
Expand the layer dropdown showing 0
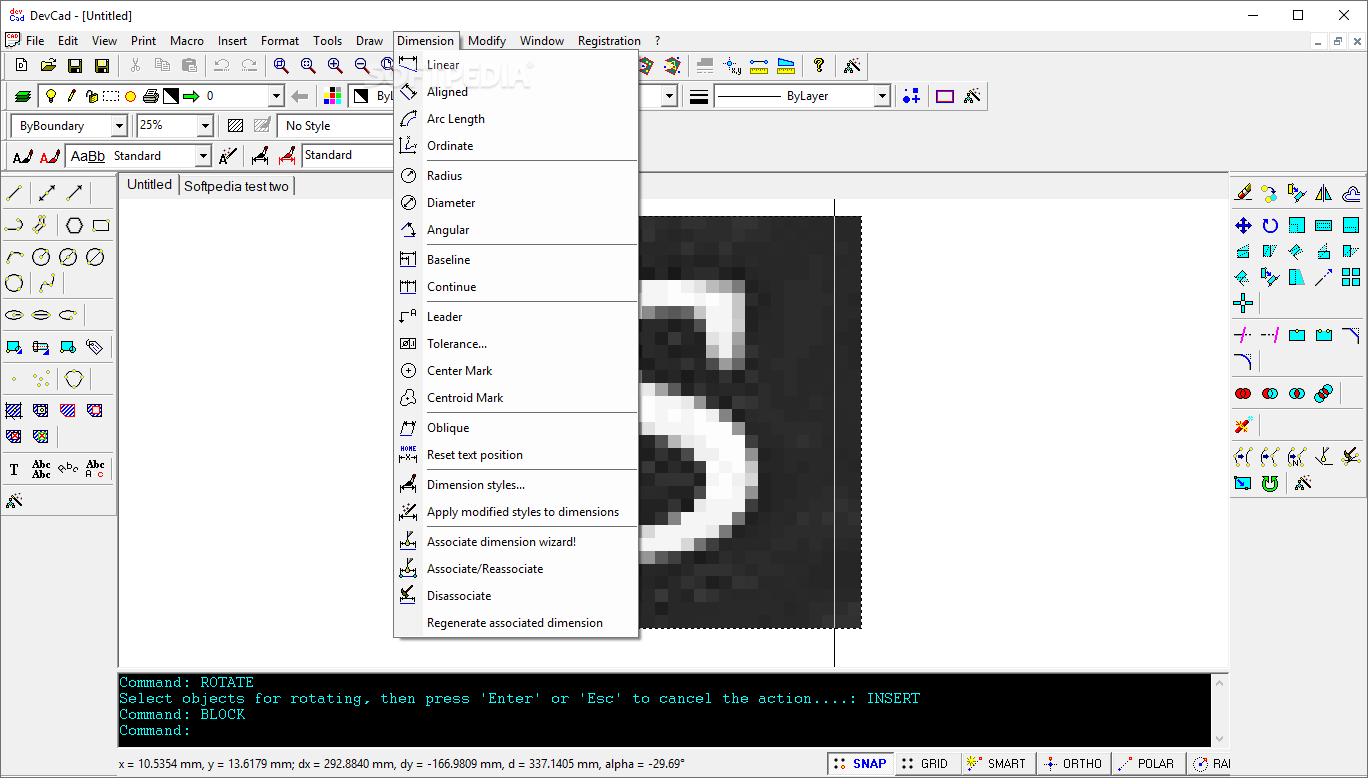click(276, 96)
